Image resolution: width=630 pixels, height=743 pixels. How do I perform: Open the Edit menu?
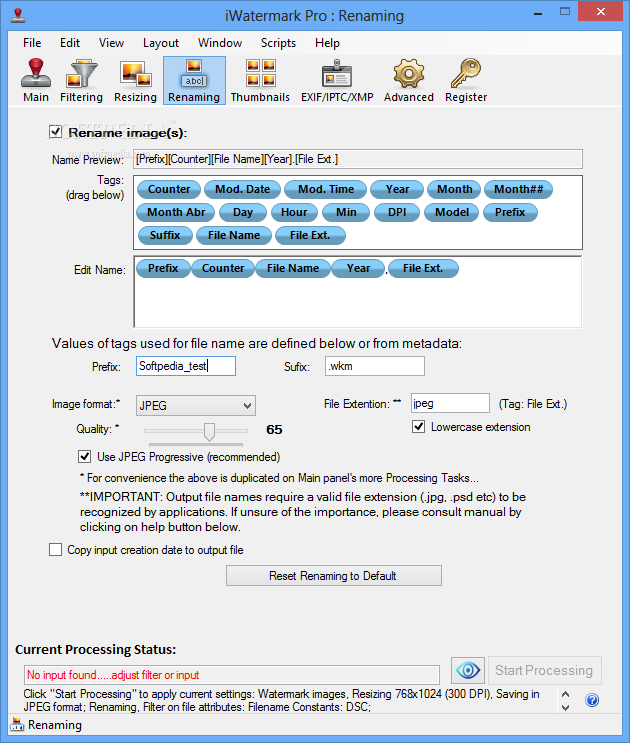(x=70, y=43)
